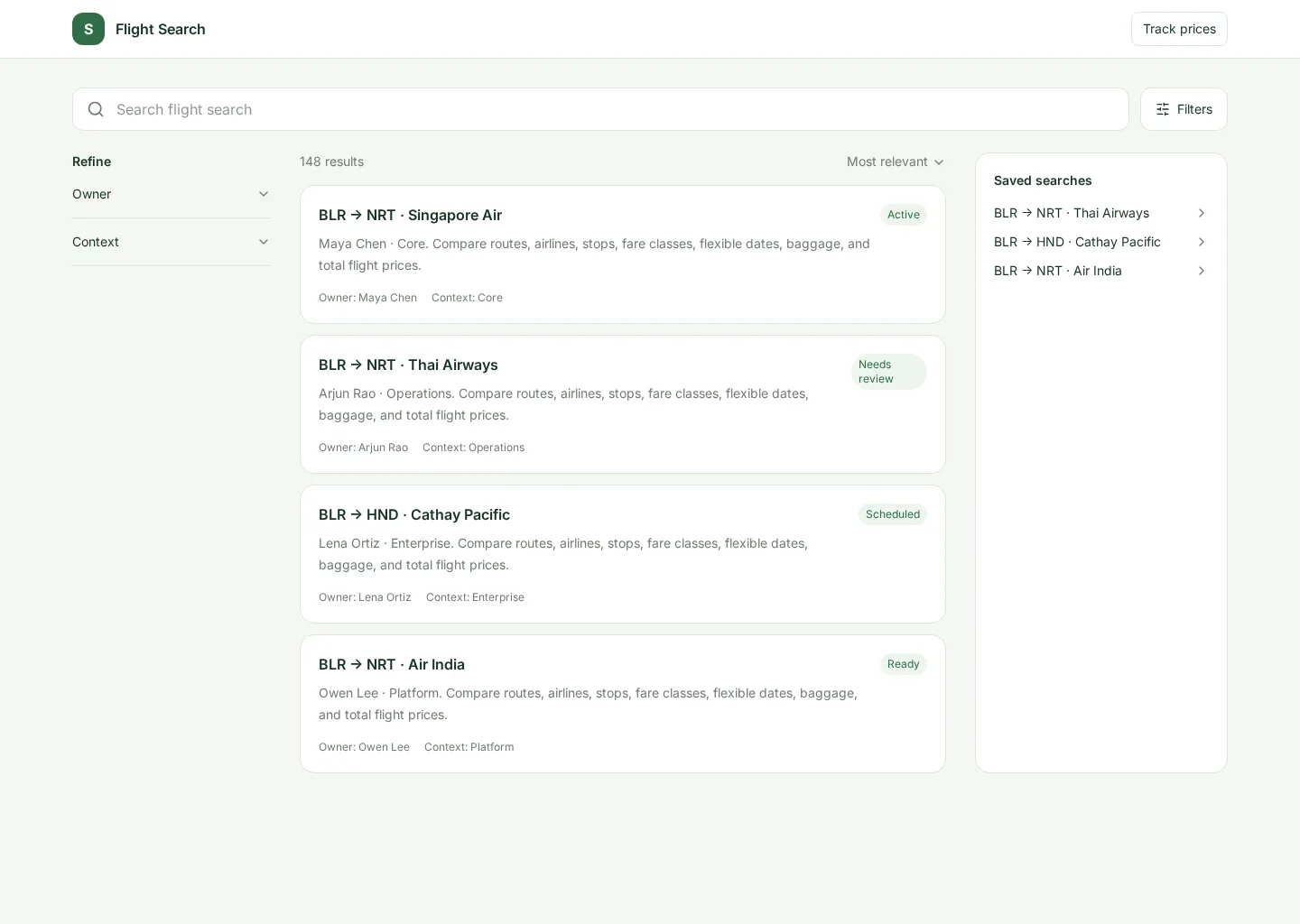Open BLR → NRT · Singapore Air result title
This screenshot has height=924, width=1300.
pyautogui.click(x=410, y=215)
